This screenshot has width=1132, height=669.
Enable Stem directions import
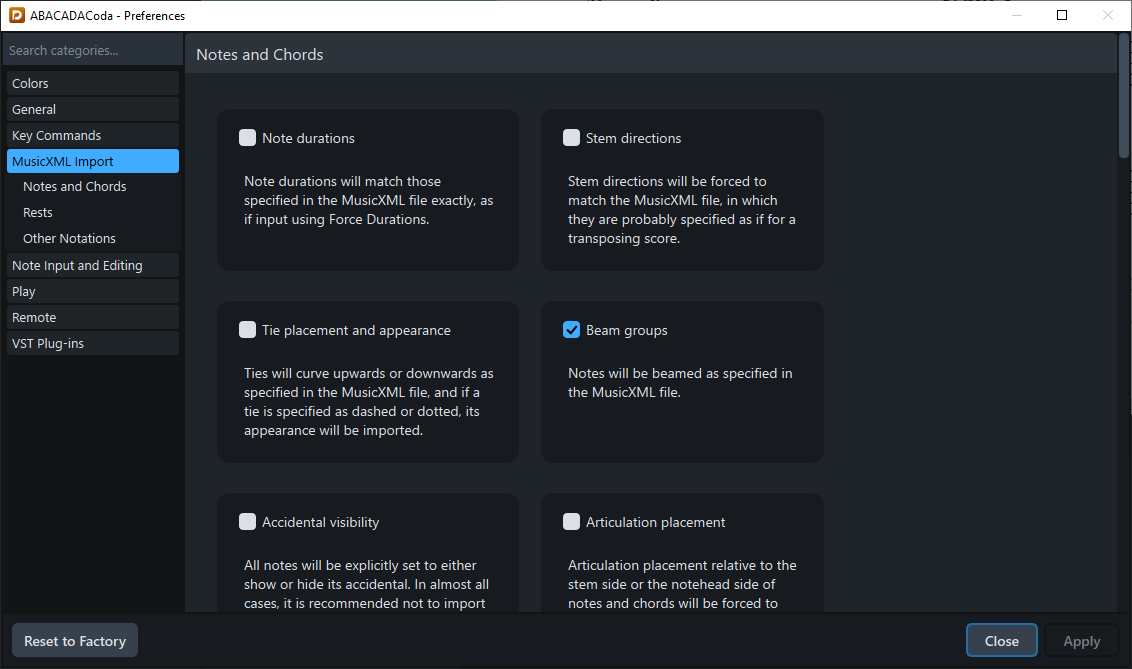point(571,137)
